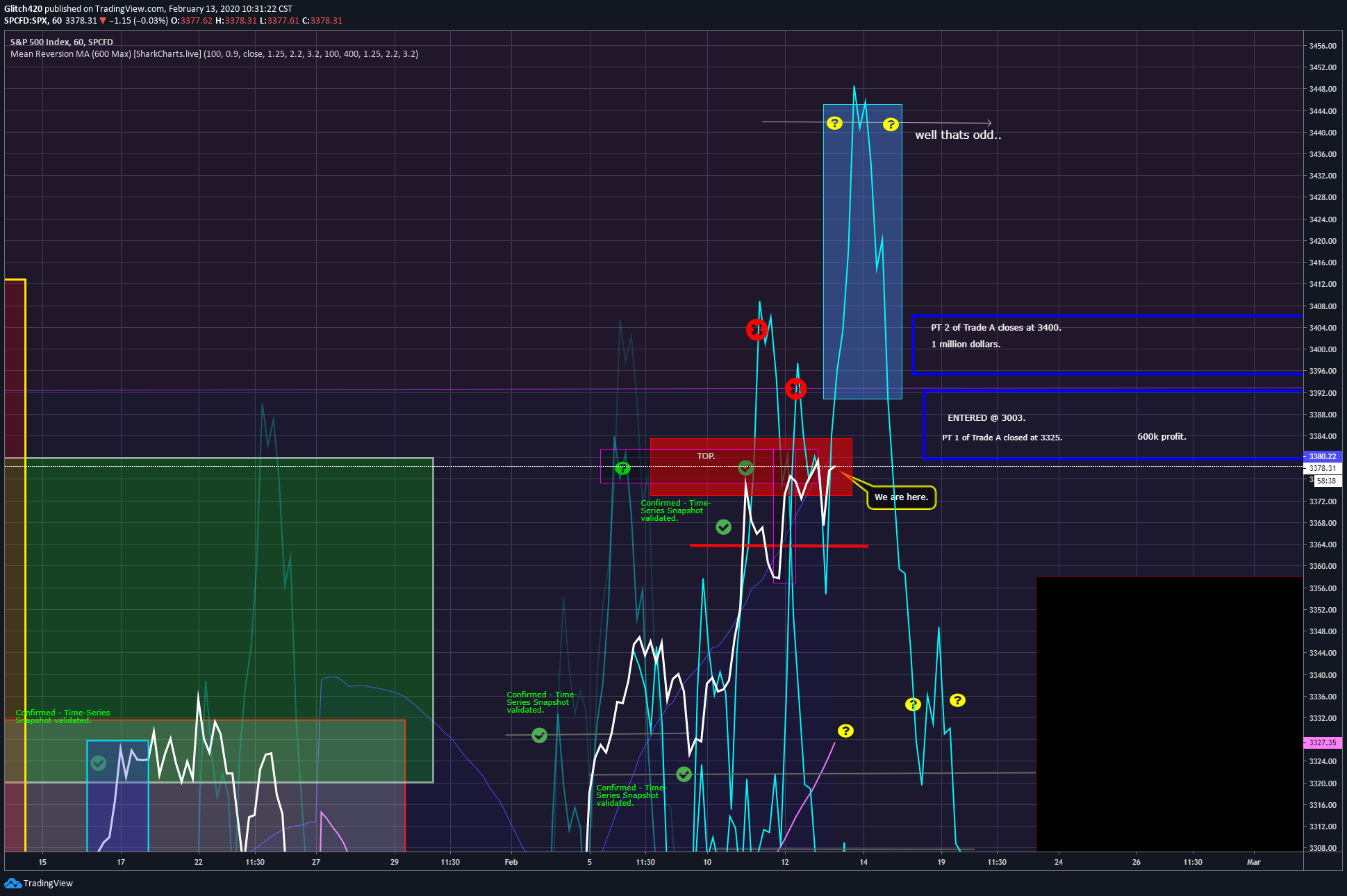This screenshot has height=896, width=1347.
Task: Click green checkmark above the red horizontal line
Action: pos(723,527)
